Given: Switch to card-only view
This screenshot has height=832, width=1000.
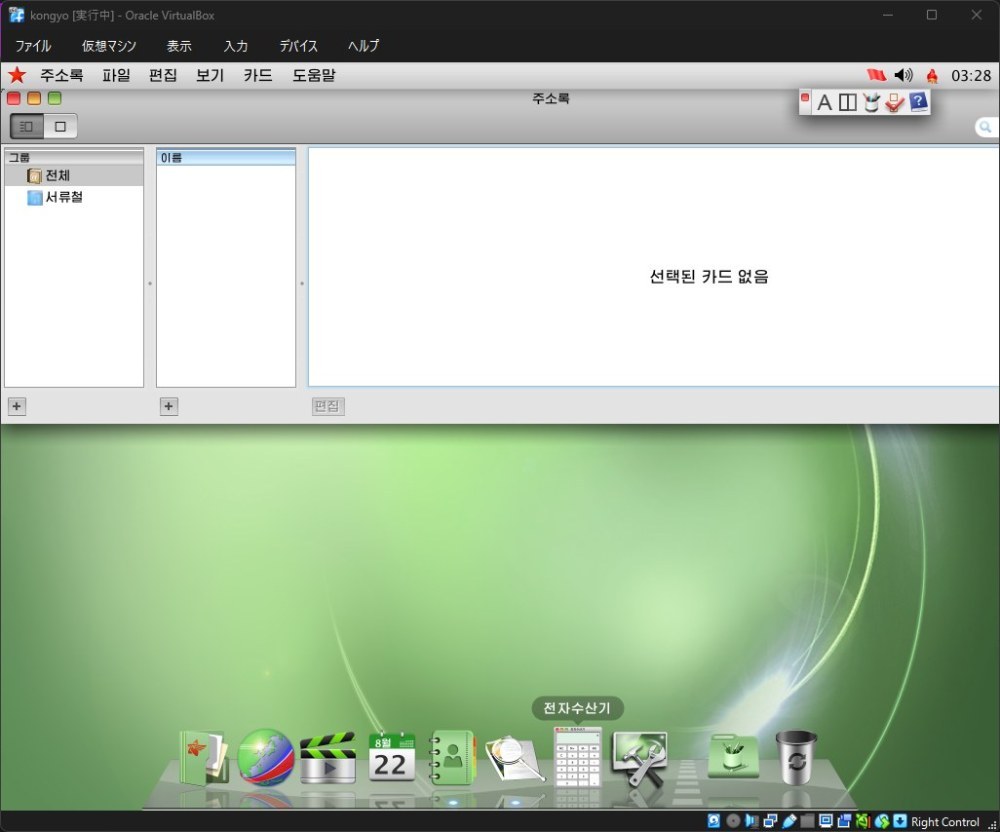Looking at the screenshot, I should (61, 126).
